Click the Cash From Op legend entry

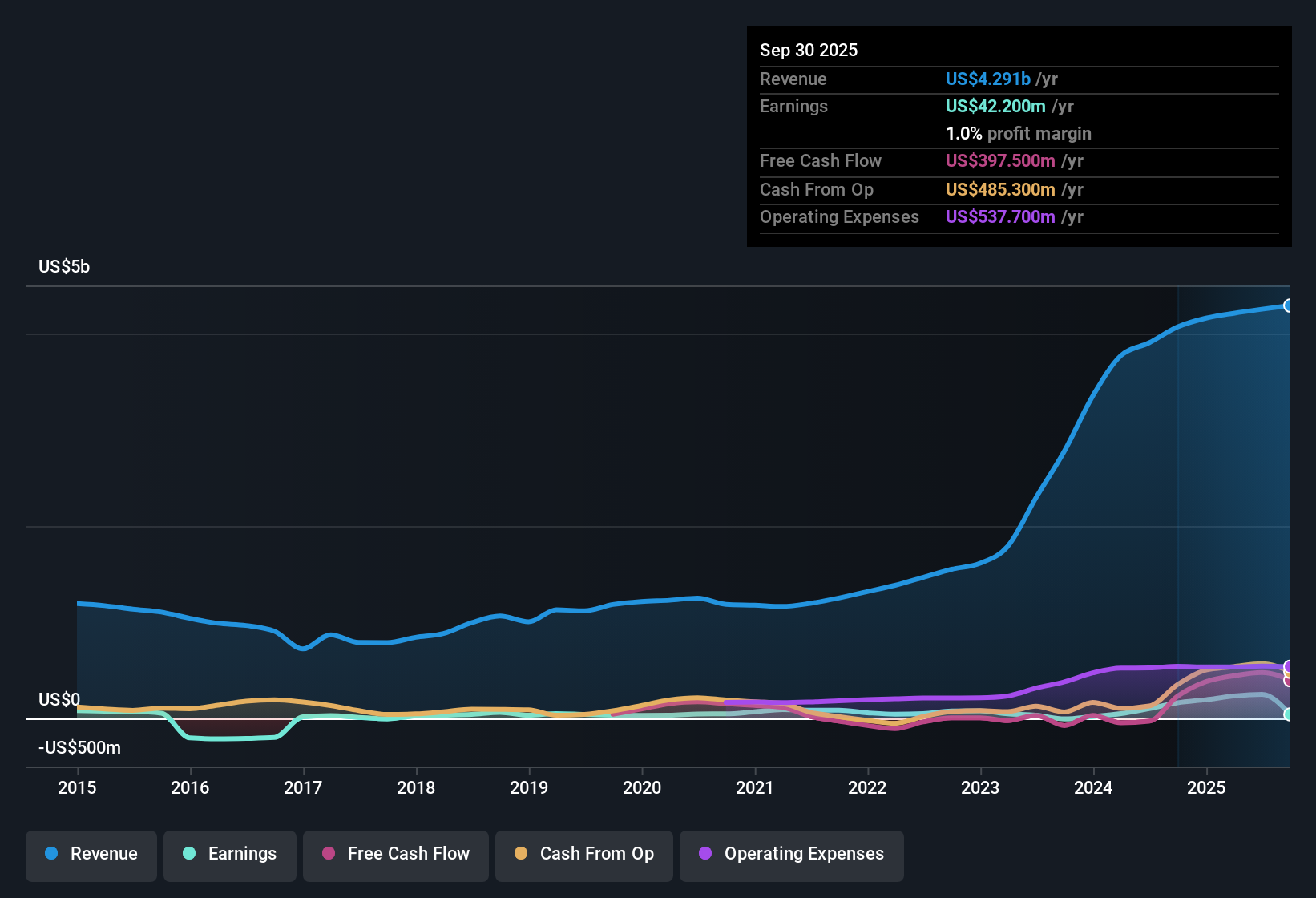coord(583,854)
